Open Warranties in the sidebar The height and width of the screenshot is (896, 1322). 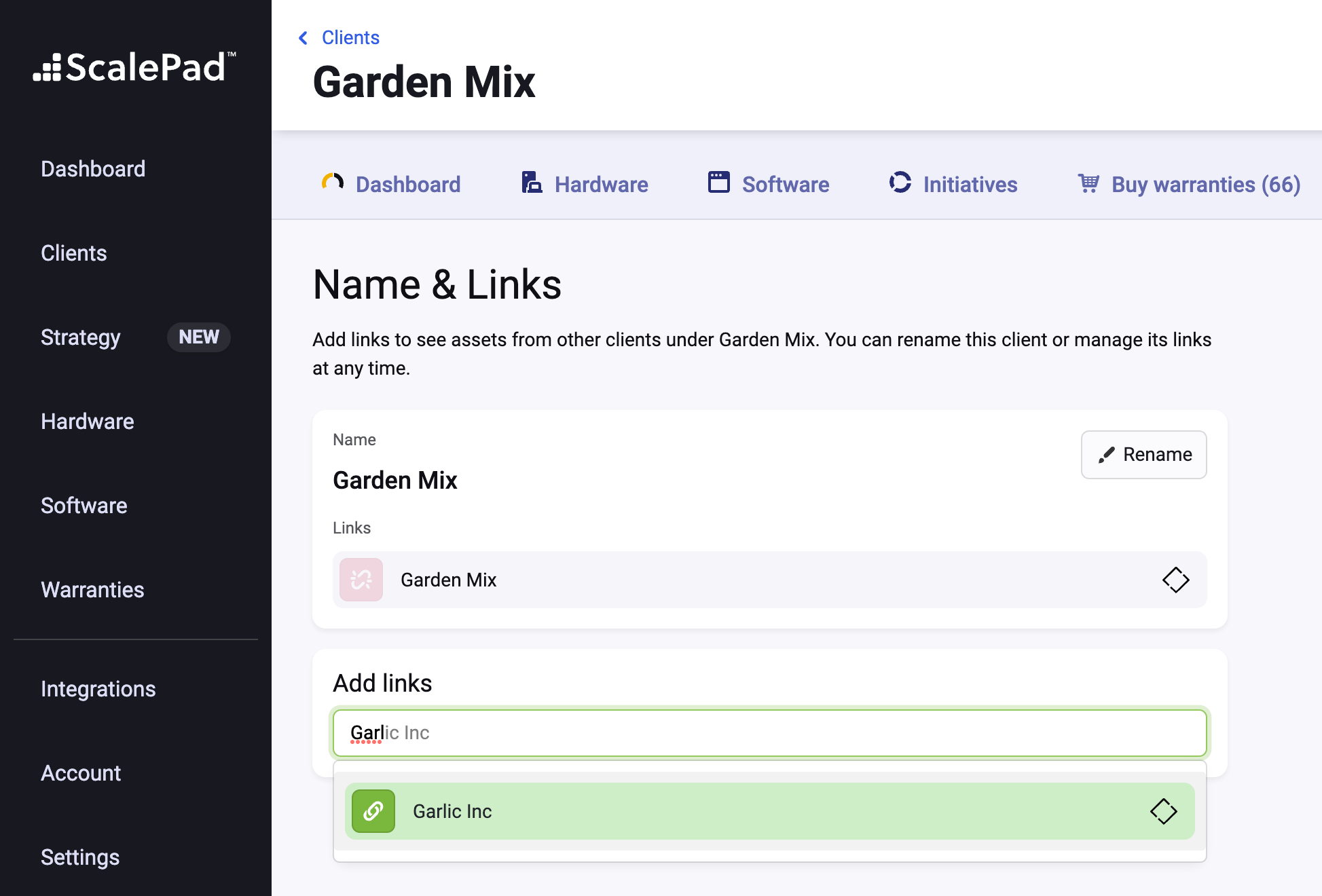92,590
